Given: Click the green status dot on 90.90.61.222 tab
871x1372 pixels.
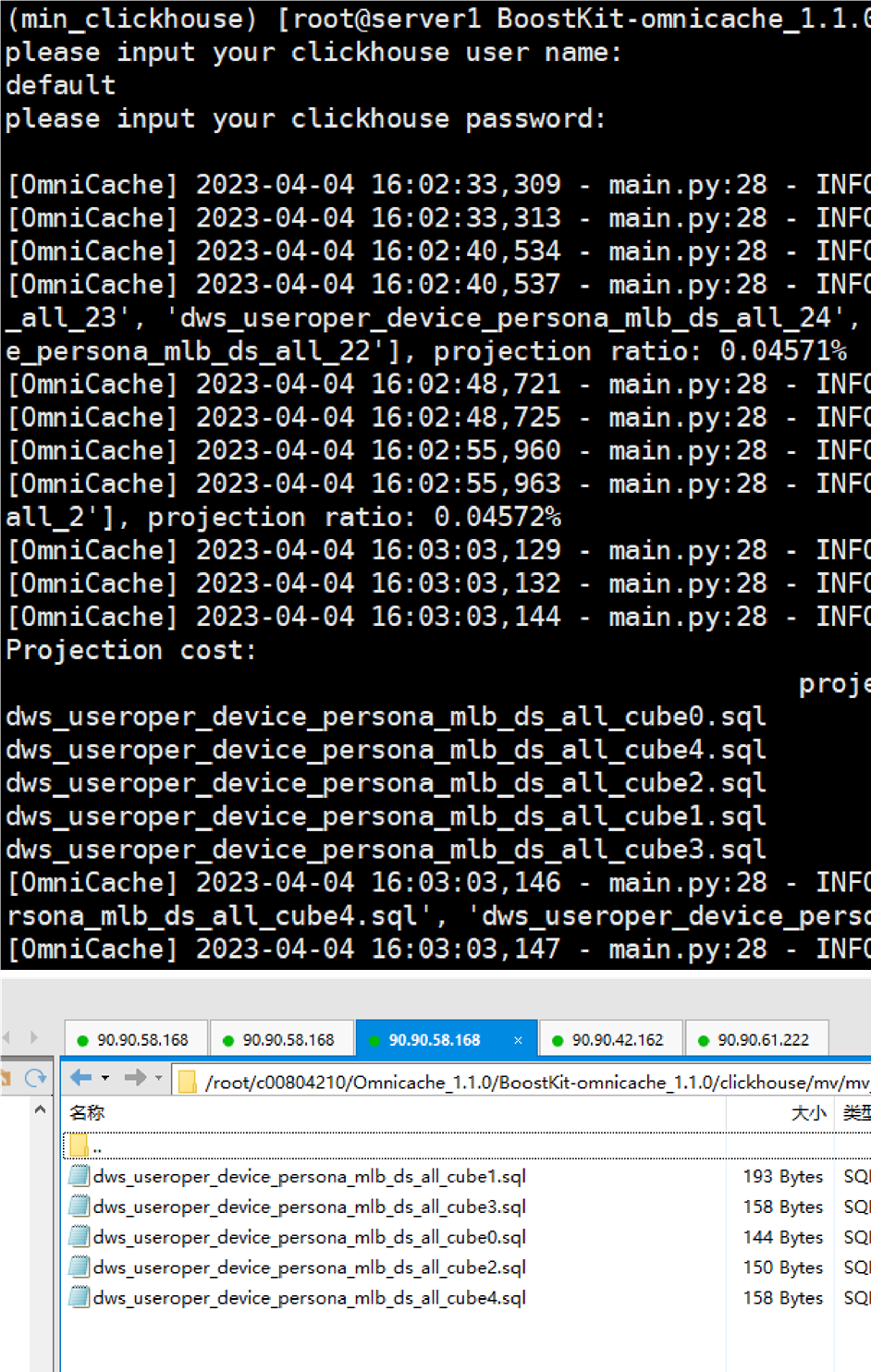Looking at the screenshot, I should 704,1040.
